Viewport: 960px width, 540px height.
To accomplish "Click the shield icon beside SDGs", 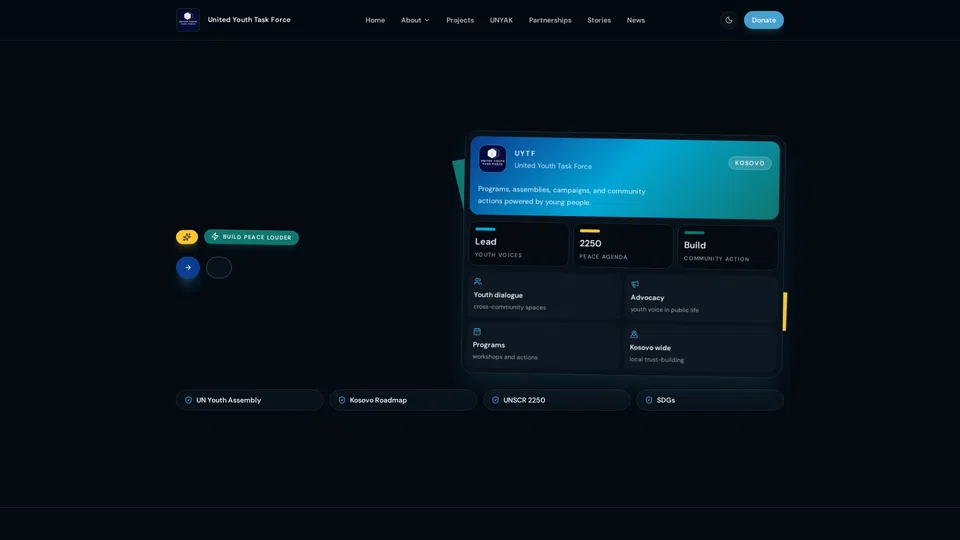I will 649,400.
